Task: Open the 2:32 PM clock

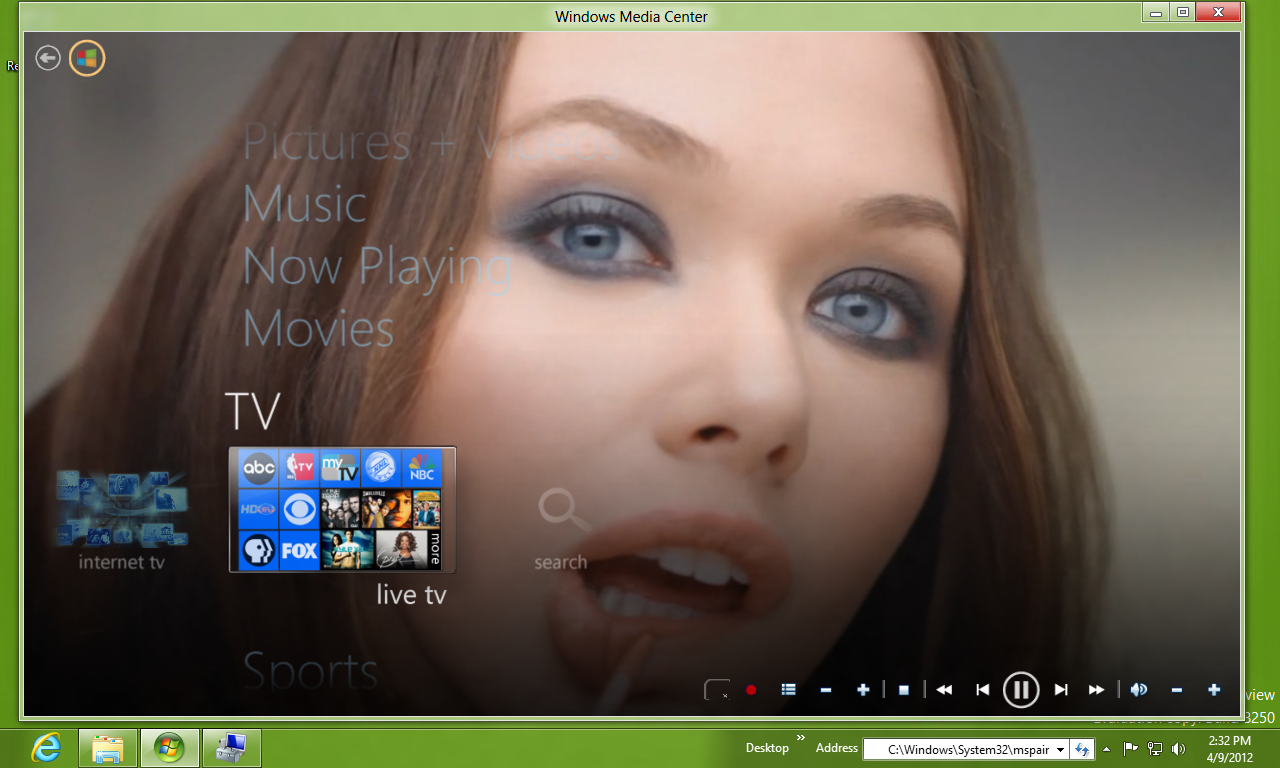Action: (x=1229, y=748)
